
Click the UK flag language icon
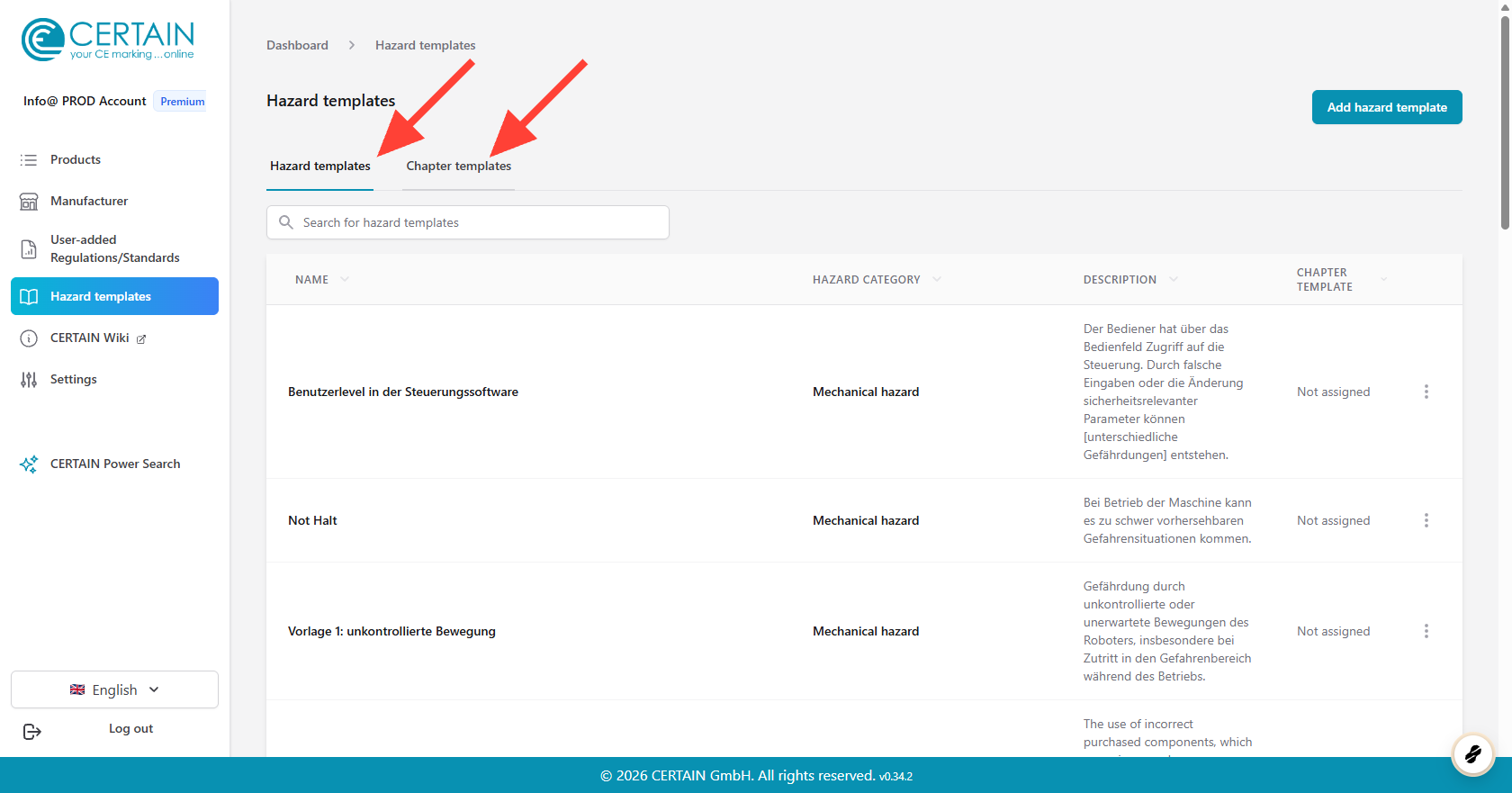77,689
